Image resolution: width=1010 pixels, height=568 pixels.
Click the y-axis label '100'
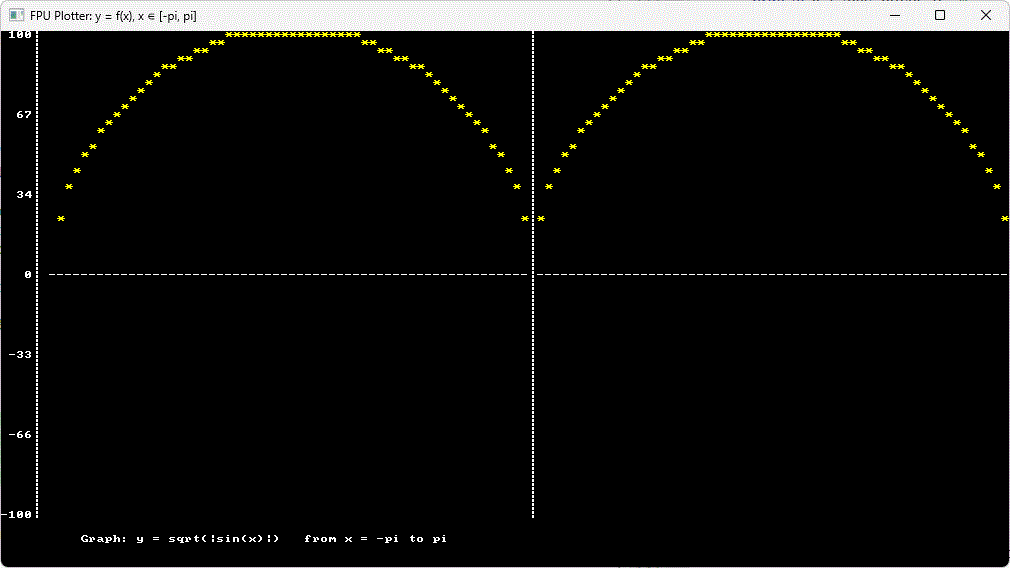(20, 35)
